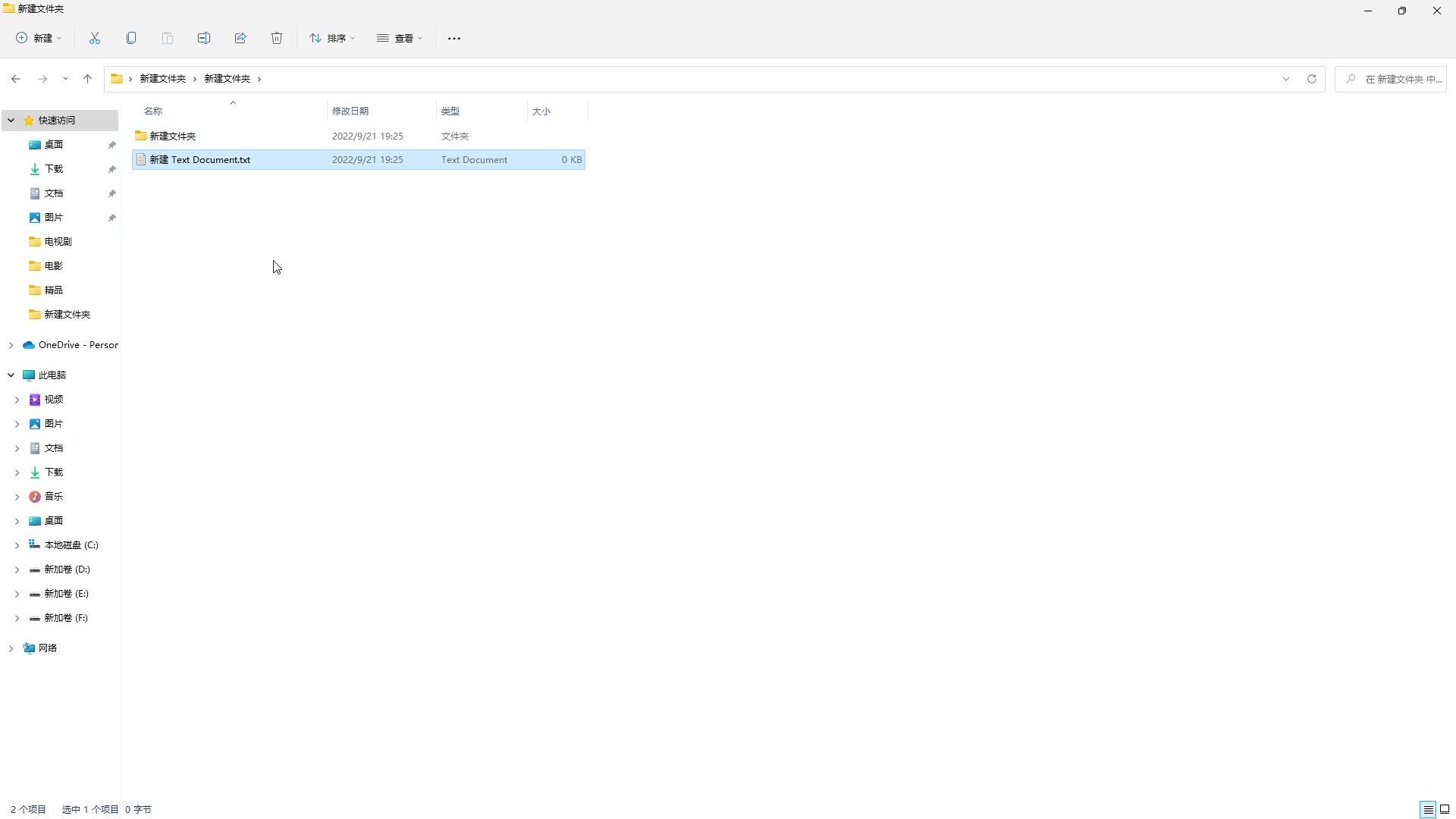Viewport: 1456px width, 819px height.
Task: Click first 新建文件夹 breadcrumb in address bar
Action: click(x=162, y=79)
